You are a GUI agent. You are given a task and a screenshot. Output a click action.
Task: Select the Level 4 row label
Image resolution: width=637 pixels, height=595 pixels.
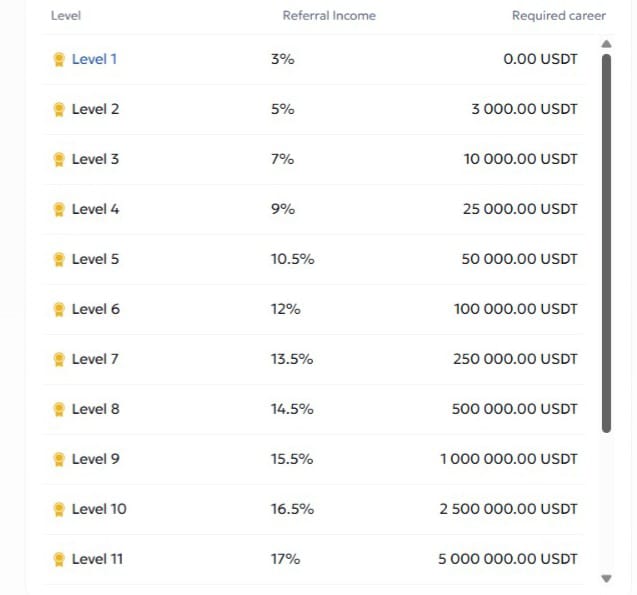[x=95, y=209]
